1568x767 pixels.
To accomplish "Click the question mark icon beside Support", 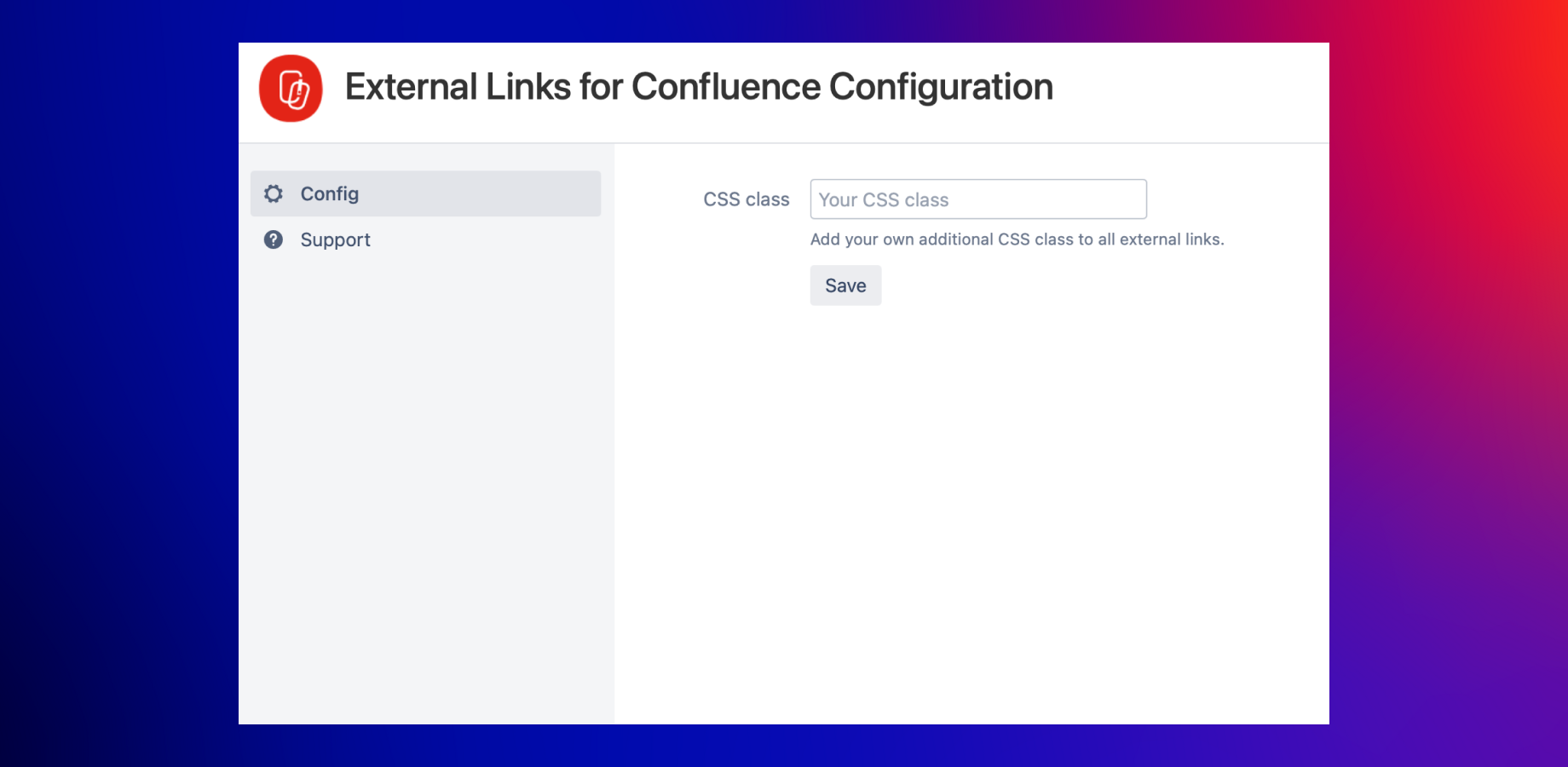I will [274, 240].
